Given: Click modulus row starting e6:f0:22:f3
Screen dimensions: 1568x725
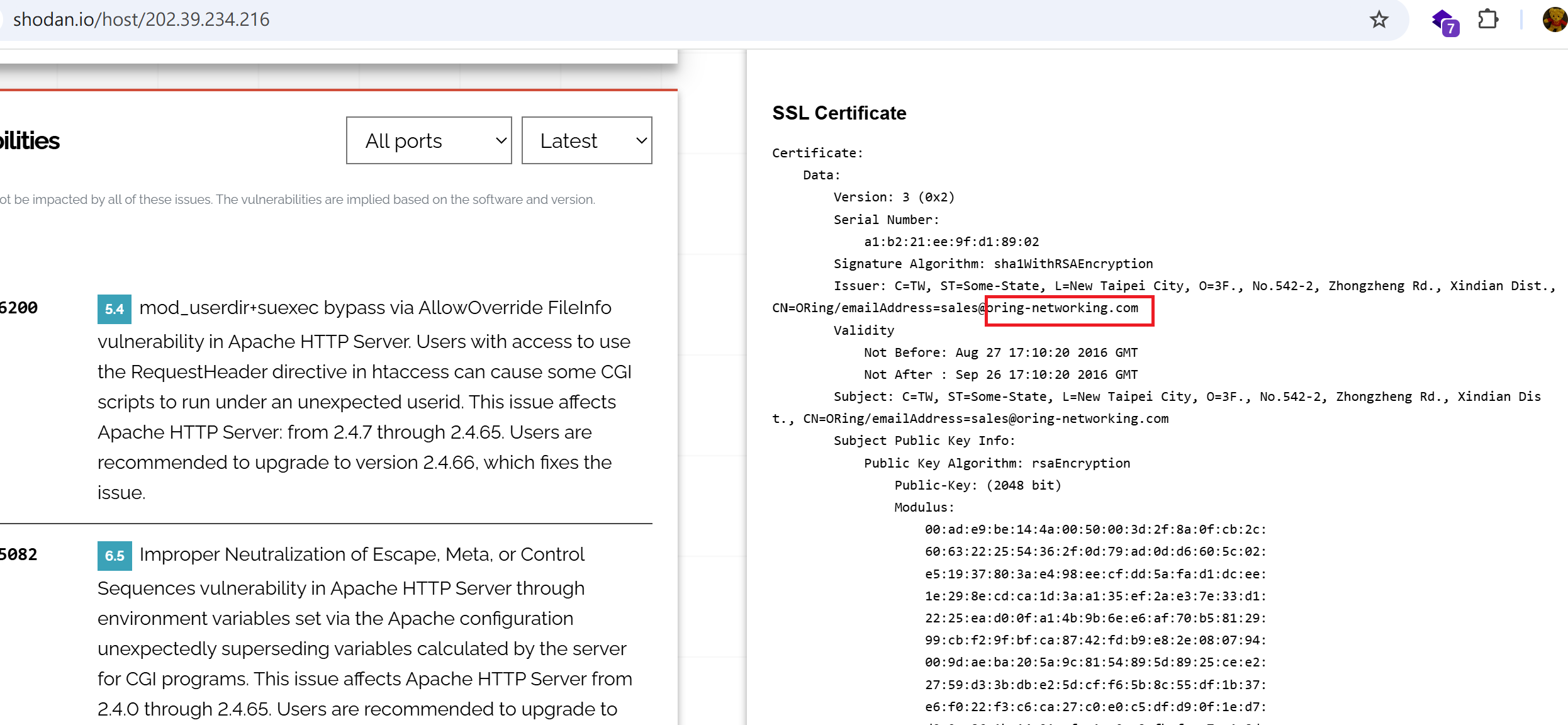Looking at the screenshot, I should pyautogui.click(x=1095, y=707).
